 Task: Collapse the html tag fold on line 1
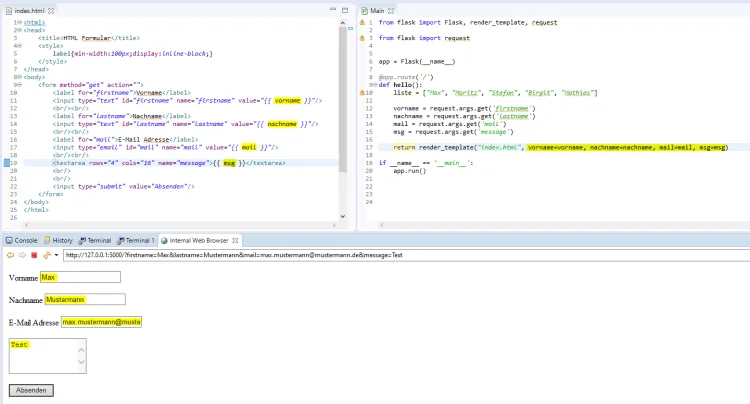(x=19, y=22)
